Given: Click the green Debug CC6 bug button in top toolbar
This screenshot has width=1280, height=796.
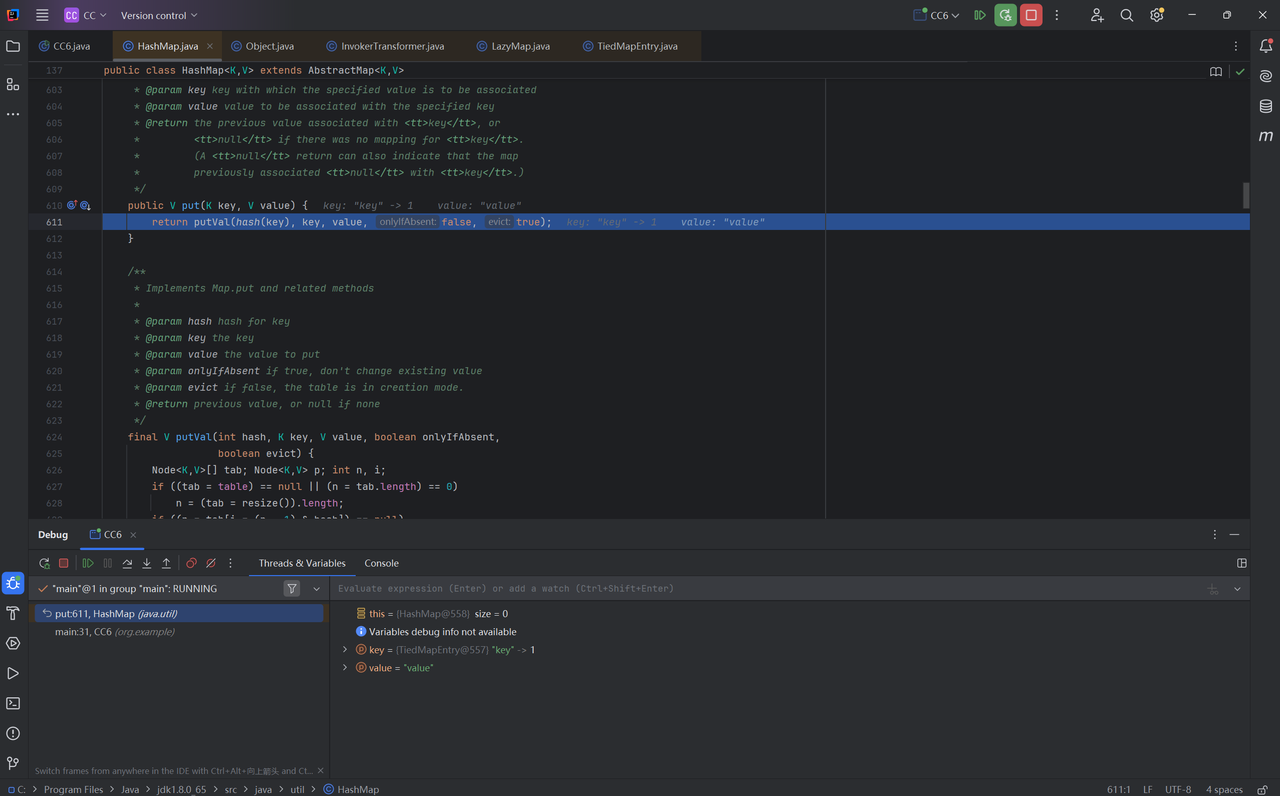Looking at the screenshot, I should (x=1006, y=15).
